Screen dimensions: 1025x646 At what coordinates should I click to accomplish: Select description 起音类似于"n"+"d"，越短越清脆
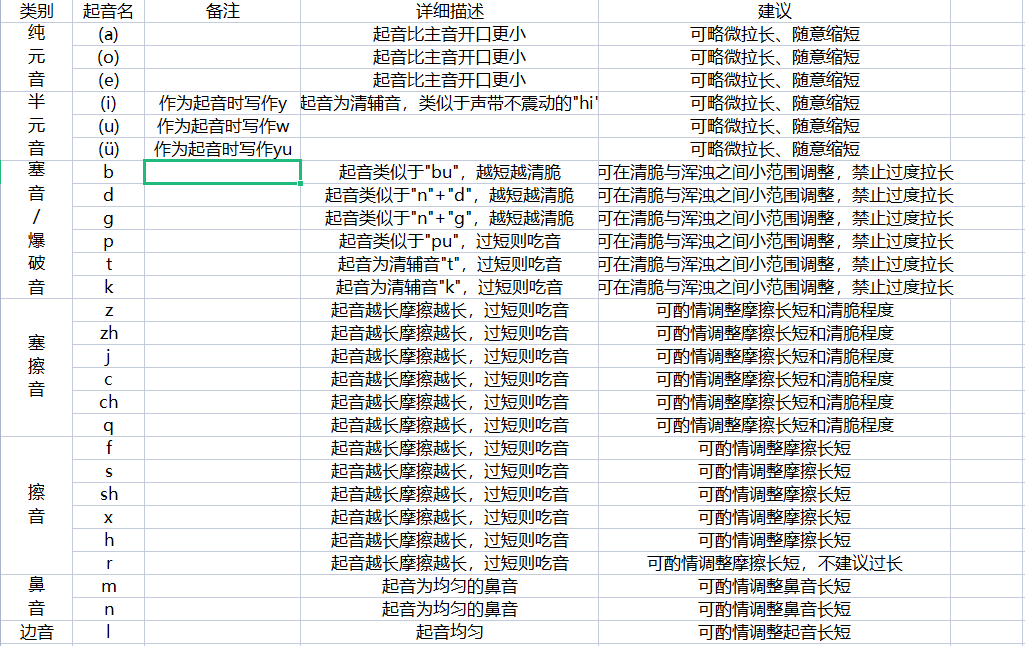point(449,195)
